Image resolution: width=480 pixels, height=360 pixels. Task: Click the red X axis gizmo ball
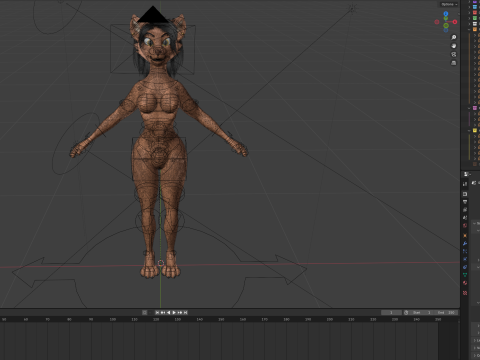click(455, 22)
